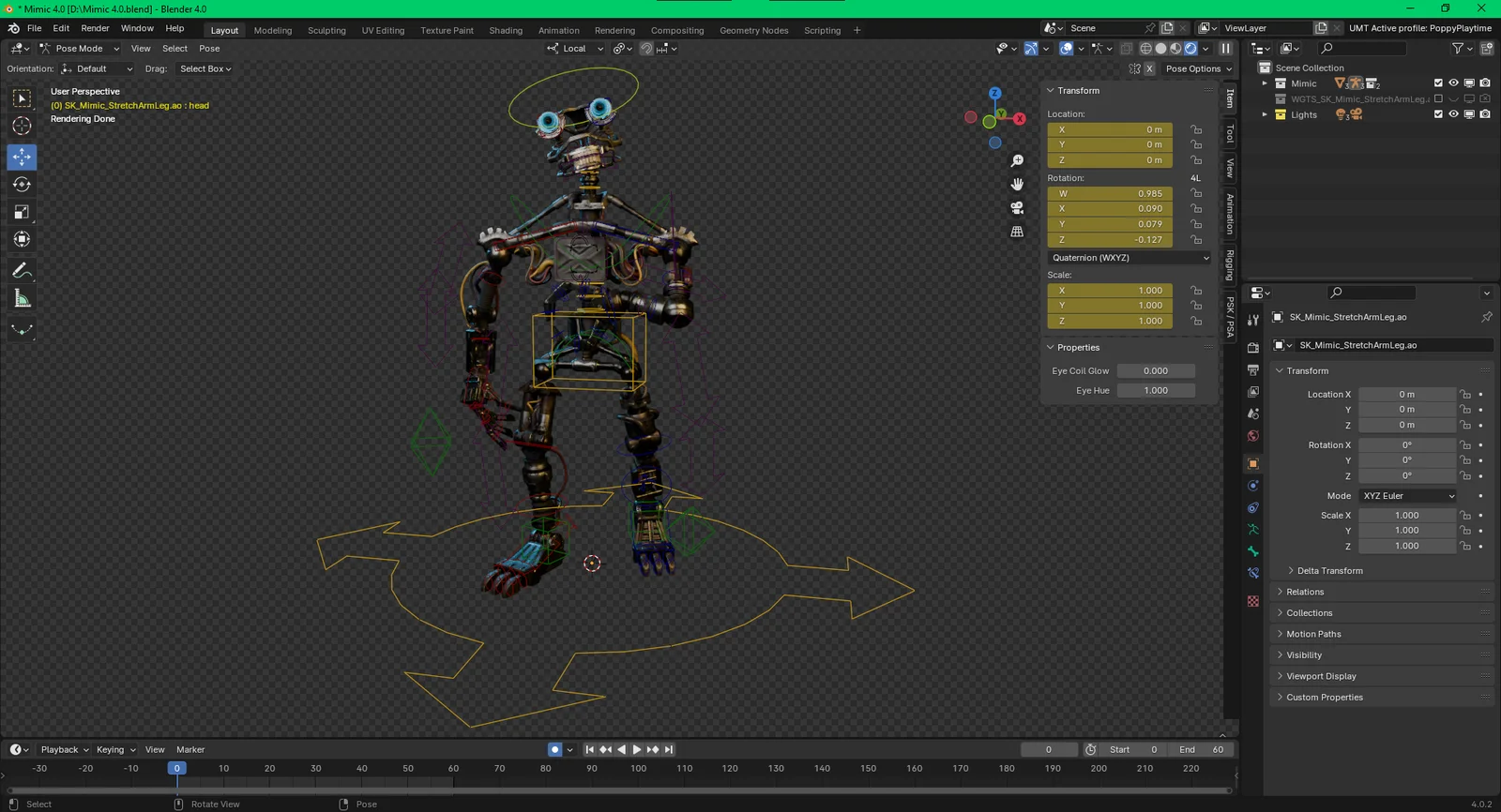Open the Render menu
The width and height of the screenshot is (1501, 812).
point(95,28)
